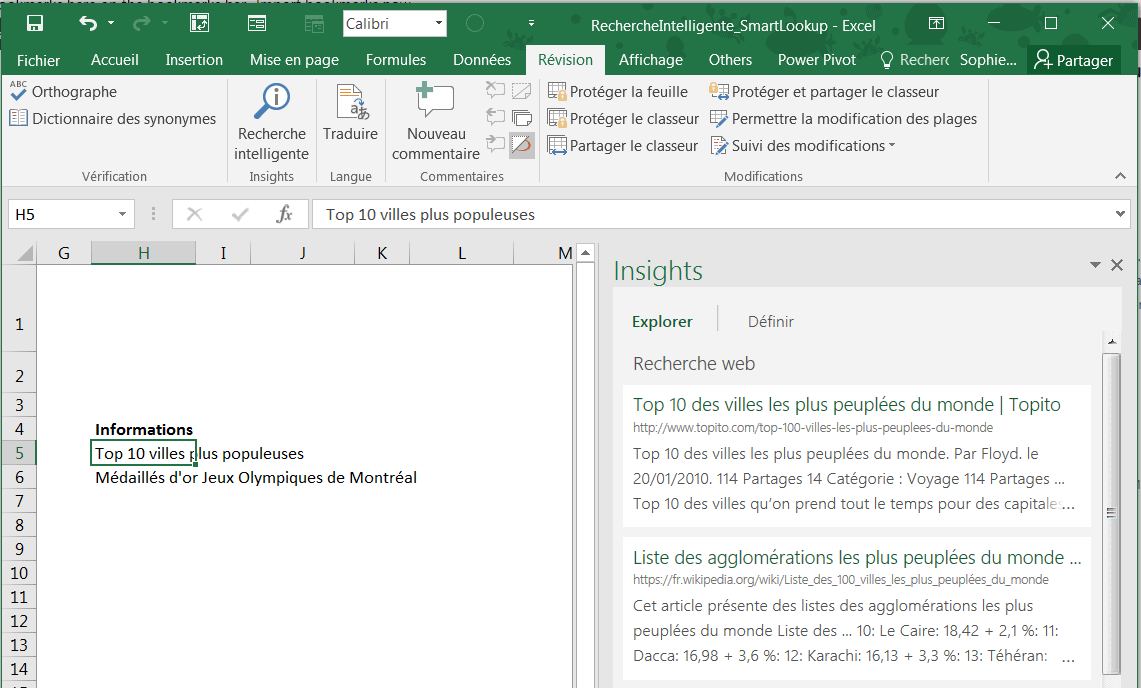Click the Undo arrow icon

pyautogui.click(x=88, y=23)
